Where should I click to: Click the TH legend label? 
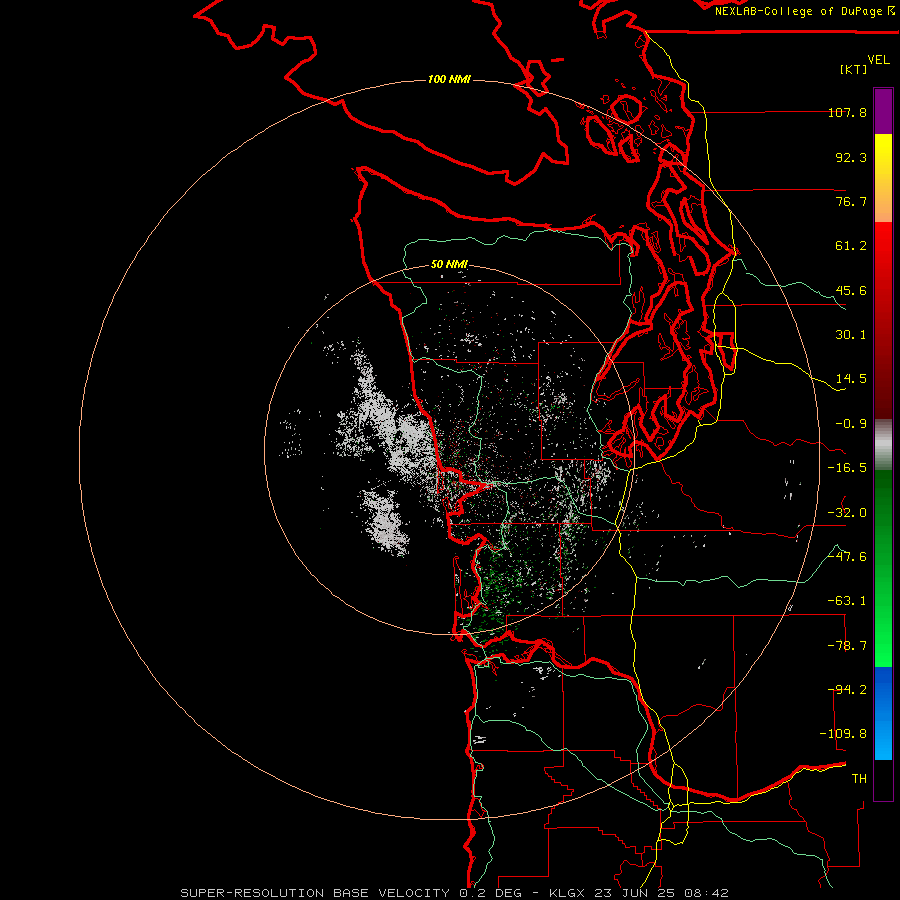[x=859, y=779]
